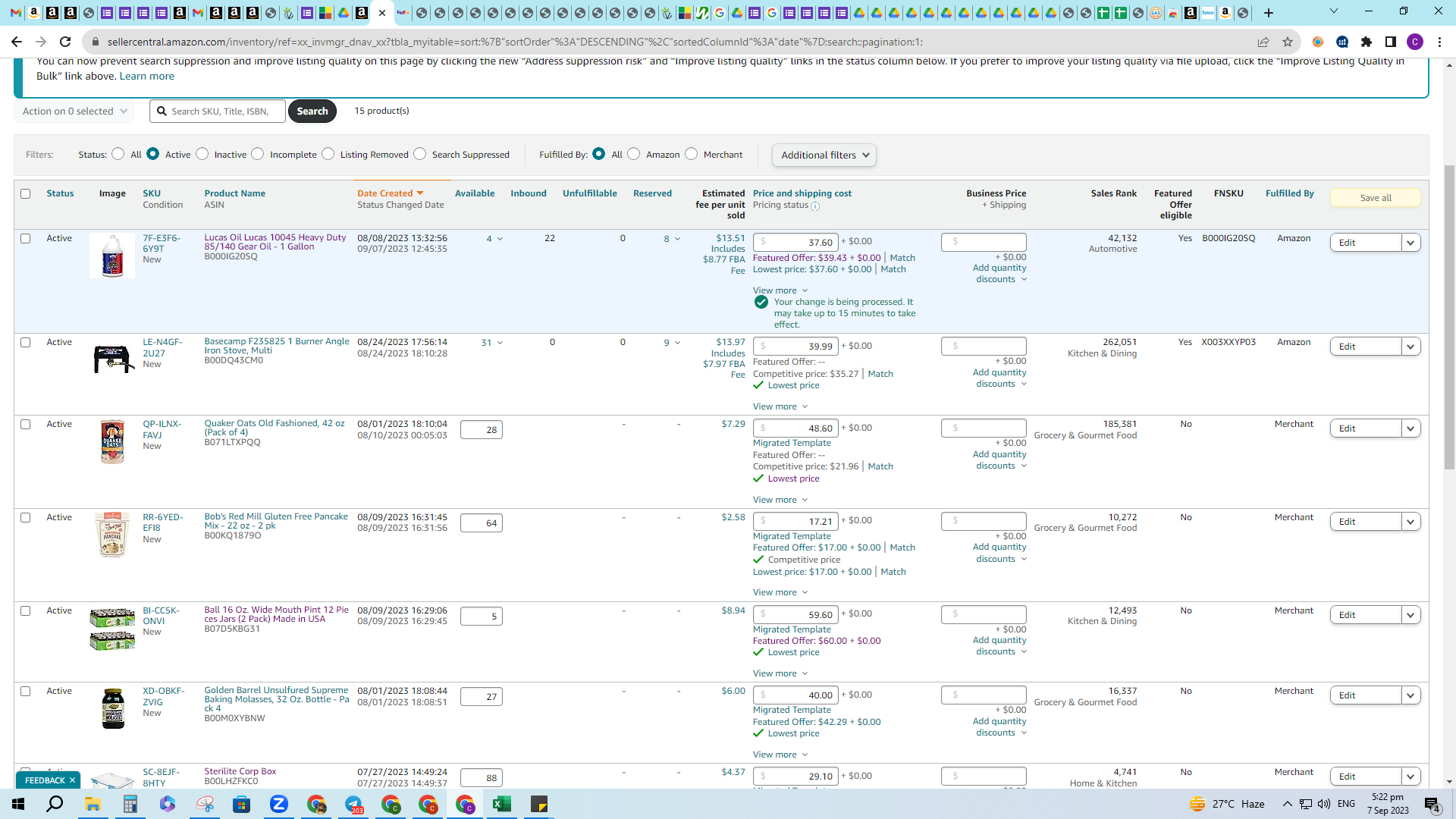Toggle the browser side panel
Viewport: 1456px width, 819px height.
[x=1391, y=42]
